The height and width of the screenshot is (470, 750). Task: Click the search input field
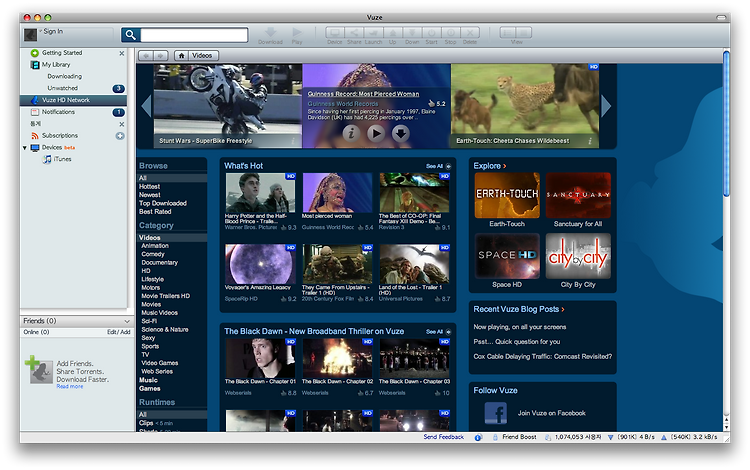(x=194, y=35)
